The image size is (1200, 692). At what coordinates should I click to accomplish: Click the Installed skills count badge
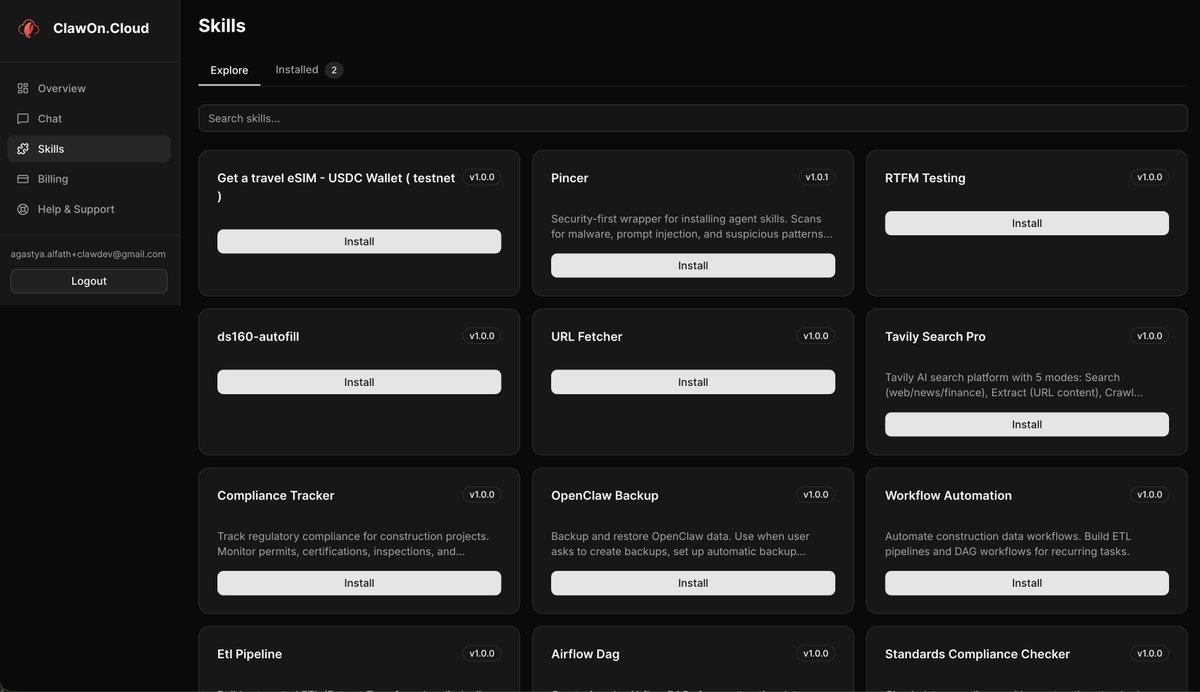[332, 69]
